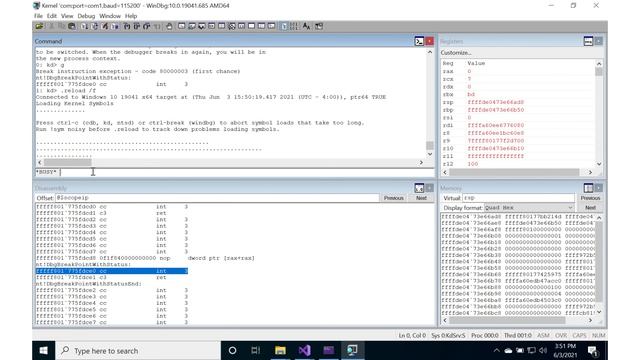Click Command output scroll-down arrow
This screenshot has height=360, width=640.
coord(430,154)
